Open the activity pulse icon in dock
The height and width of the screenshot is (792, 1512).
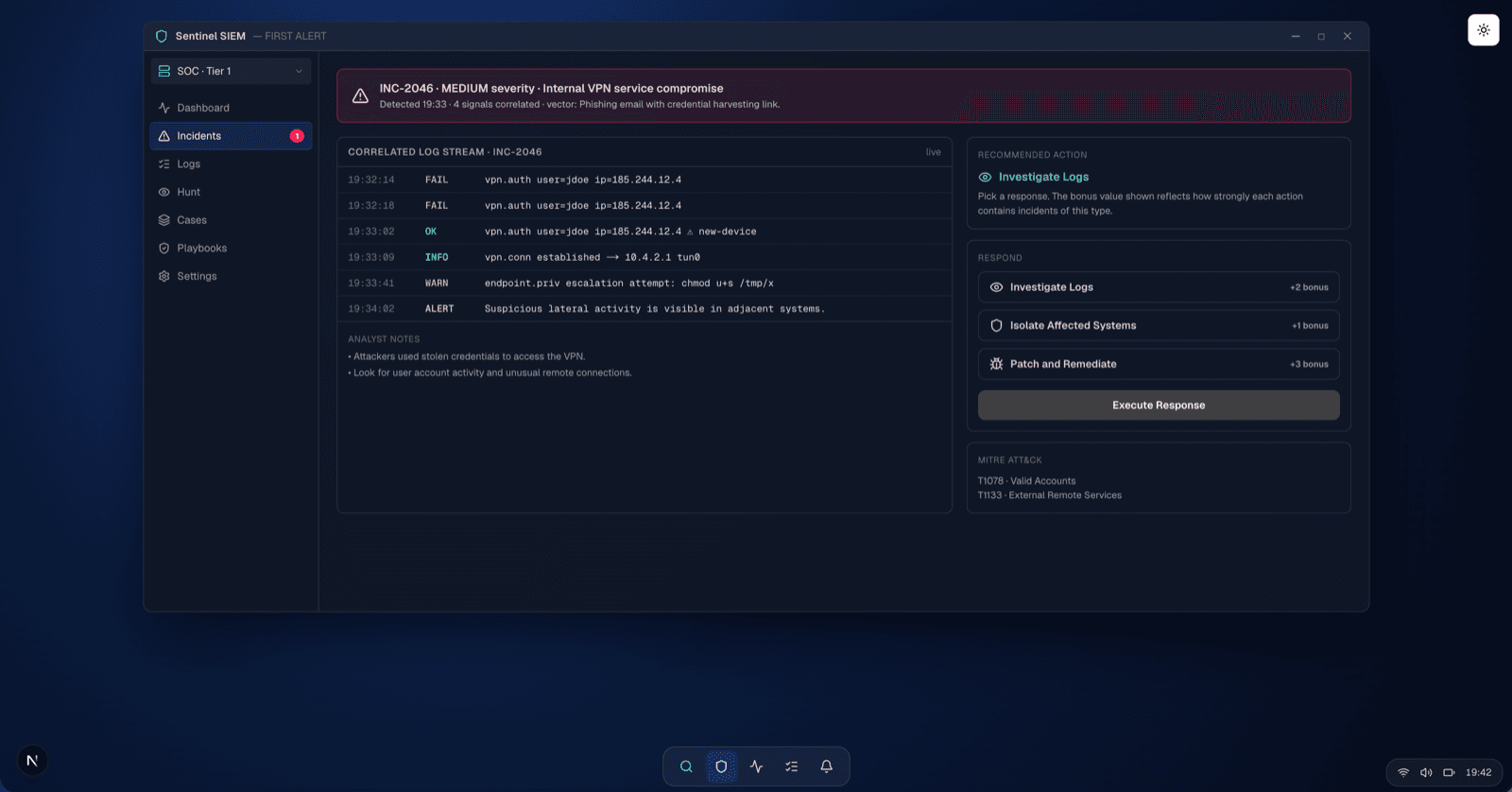pyautogui.click(x=756, y=766)
